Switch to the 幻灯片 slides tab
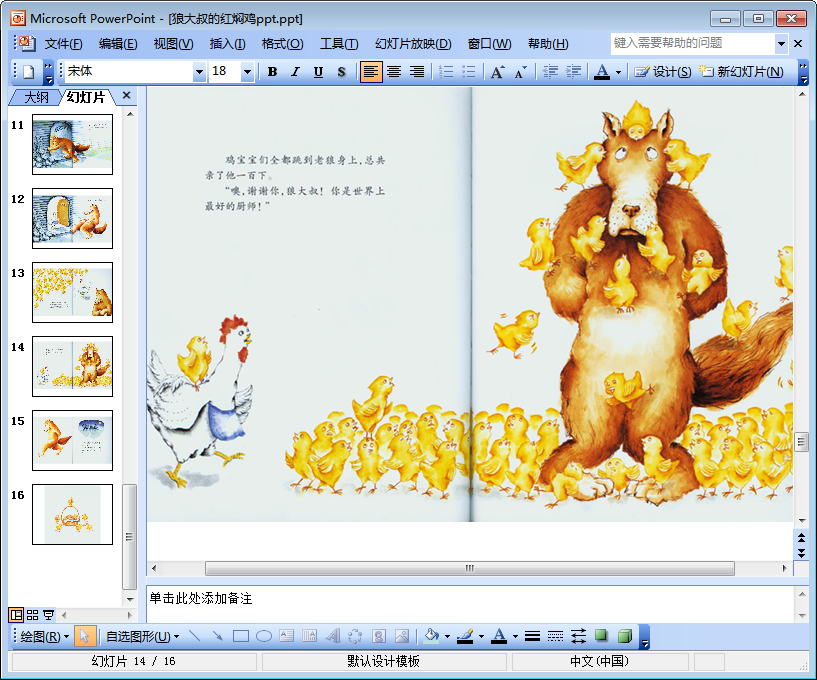 click(86, 97)
